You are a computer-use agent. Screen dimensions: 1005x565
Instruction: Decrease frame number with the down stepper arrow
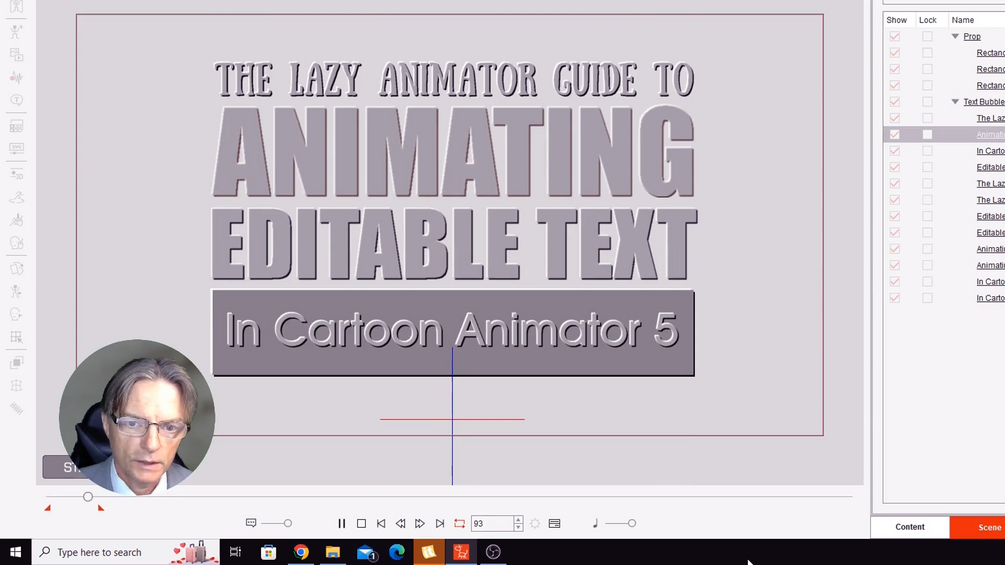[518, 527]
